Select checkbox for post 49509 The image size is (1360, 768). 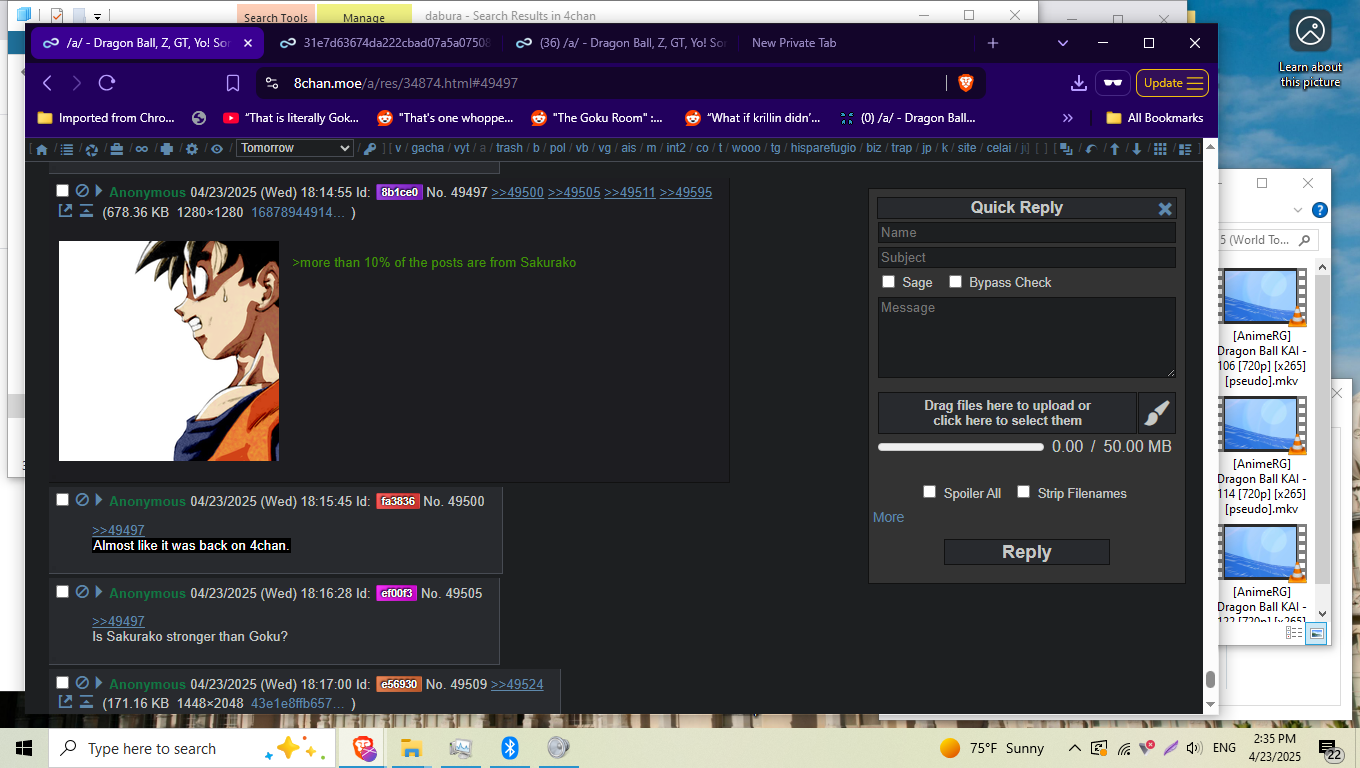click(62, 683)
